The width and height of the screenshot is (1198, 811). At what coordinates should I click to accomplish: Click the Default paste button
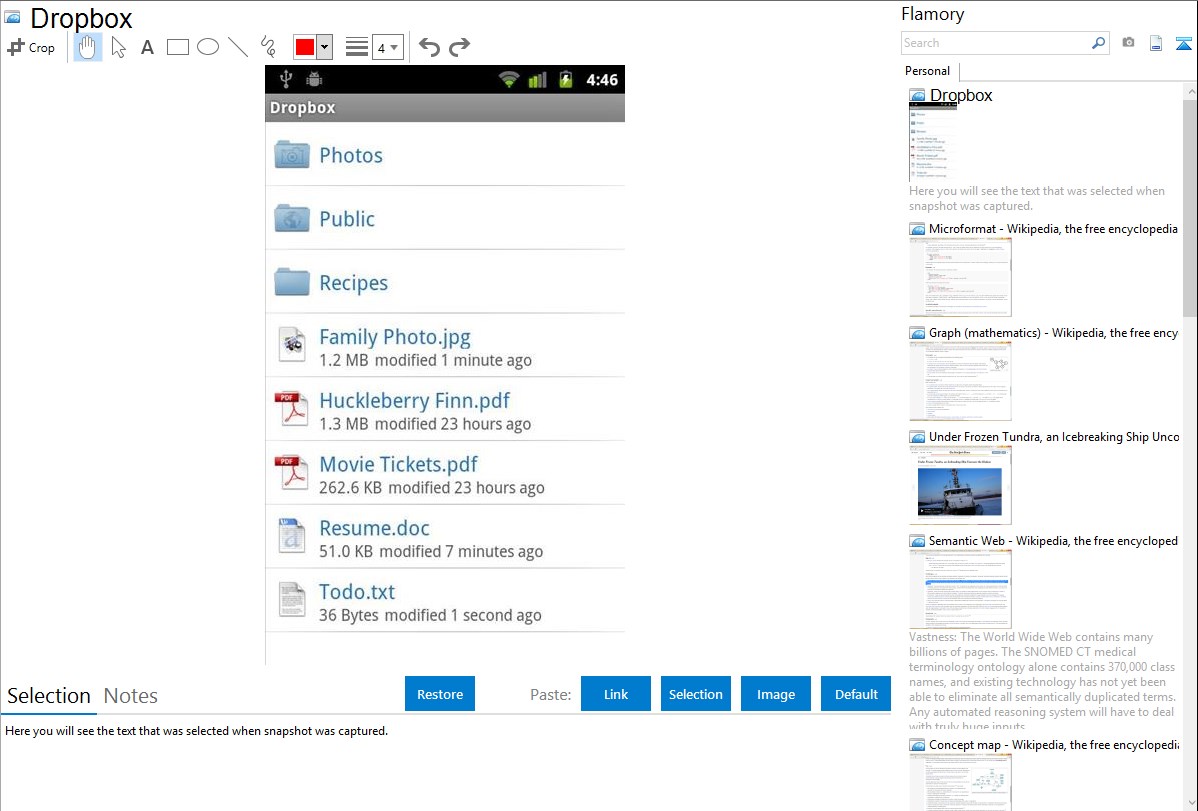click(x=856, y=694)
